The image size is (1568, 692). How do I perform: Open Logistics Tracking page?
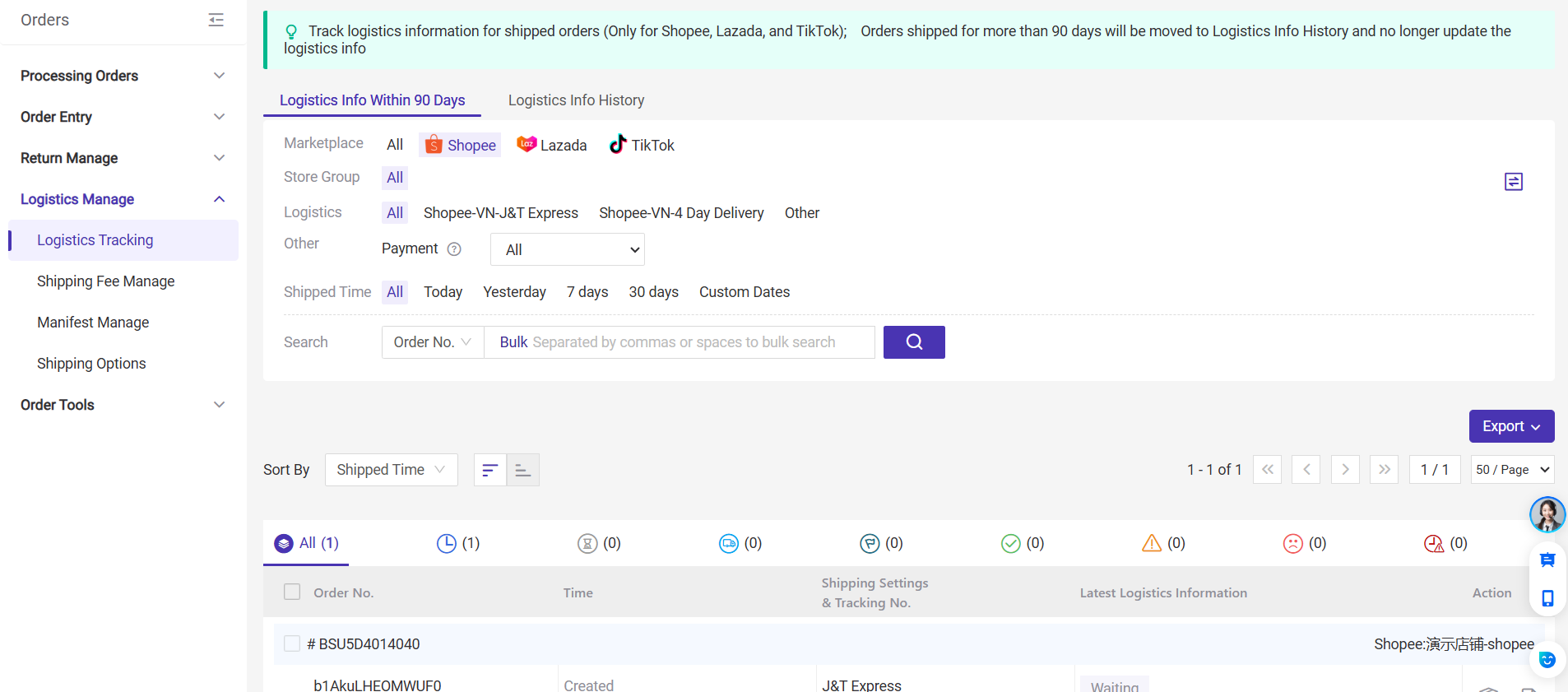[x=123, y=240]
